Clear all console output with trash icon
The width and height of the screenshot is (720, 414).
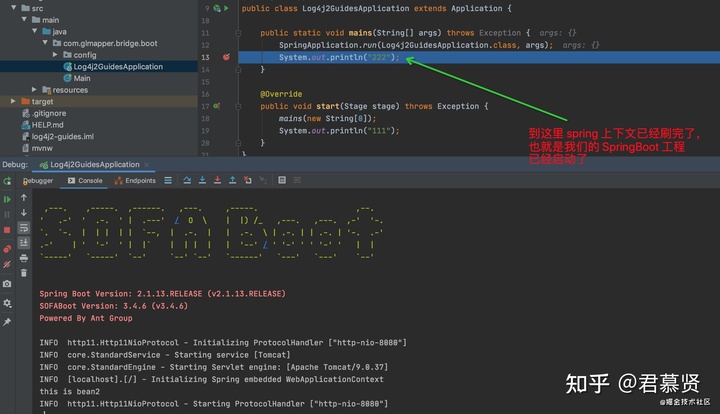point(24,273)
